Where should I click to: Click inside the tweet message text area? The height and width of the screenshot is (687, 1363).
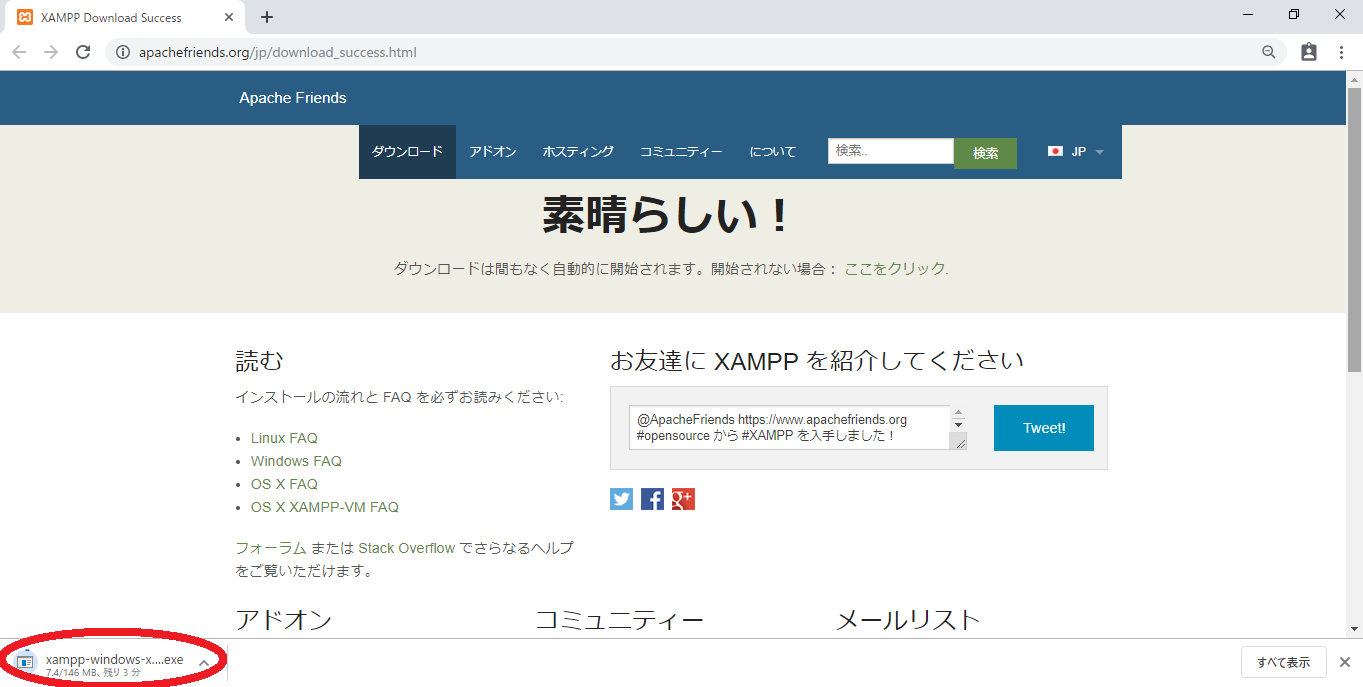tap(790, 428)
